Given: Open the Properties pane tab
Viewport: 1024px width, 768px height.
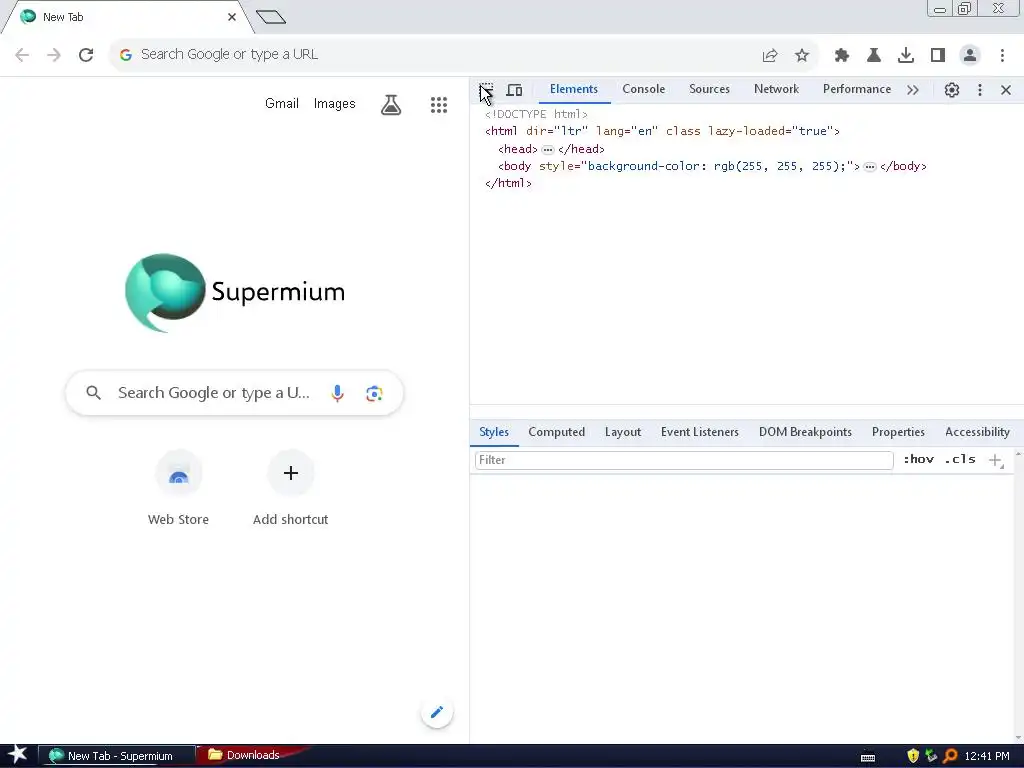Looking at the screenshot, I should pyautogui.click(x=898, y=432).
